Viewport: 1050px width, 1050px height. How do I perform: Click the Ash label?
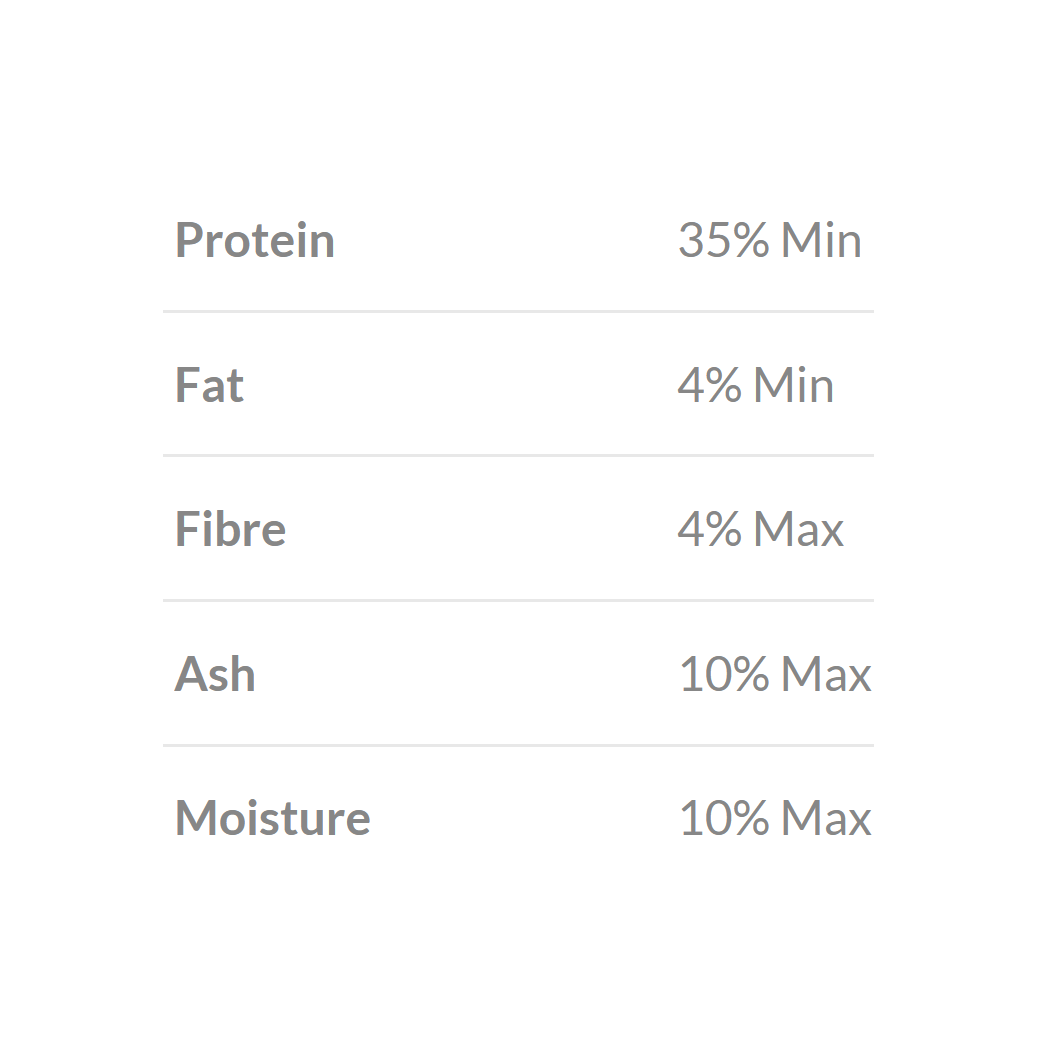click(x=215, y=675)
